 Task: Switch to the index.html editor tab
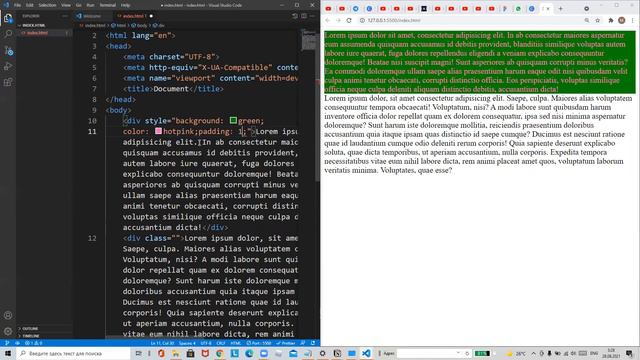[133, 16]
